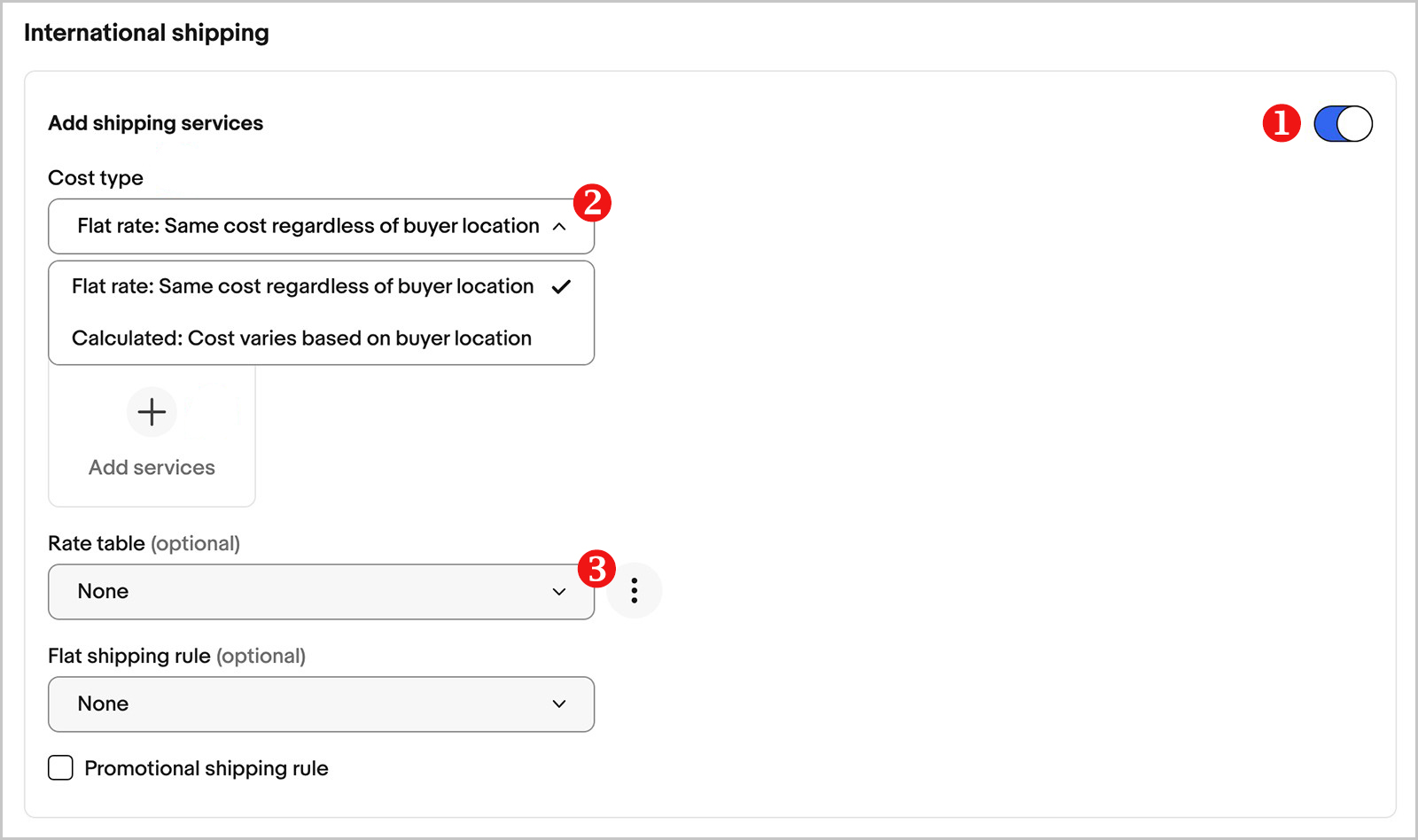The height and width of the screenshot is (840, 1418).
Task: Check the Promotional shipping rule checkbox
Action: [x=60, y=767]
